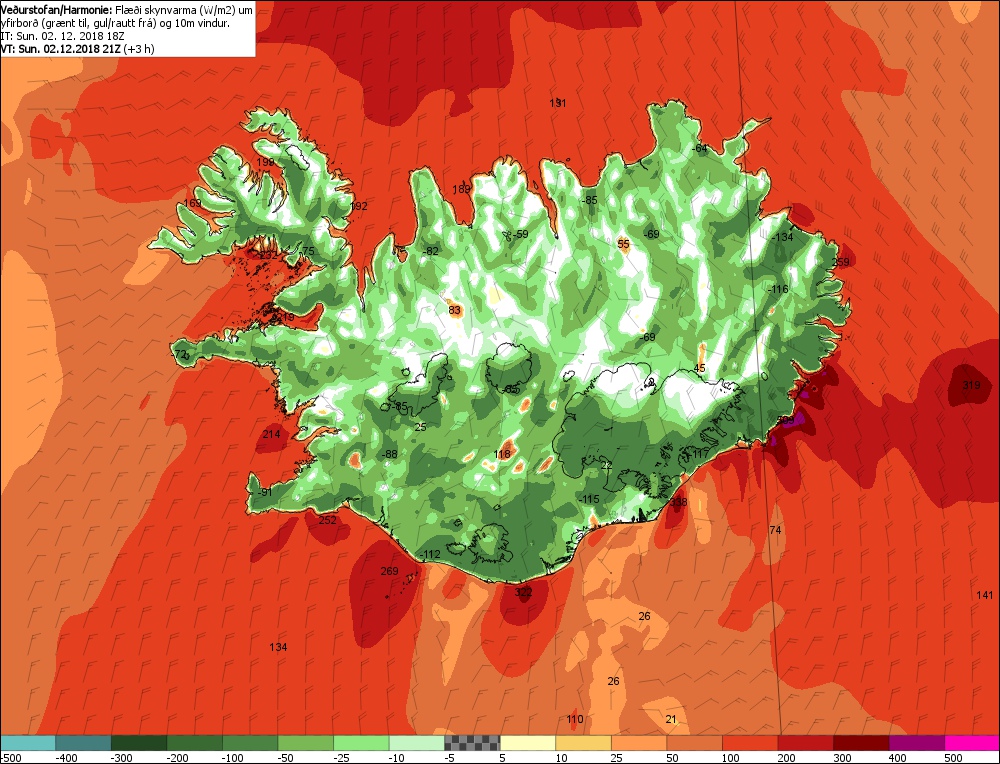Image resolution: width=1000 pixels, height=764 pixels.
Task: Click the 131 flux value north of Iceland
Action: pos(558,103)
